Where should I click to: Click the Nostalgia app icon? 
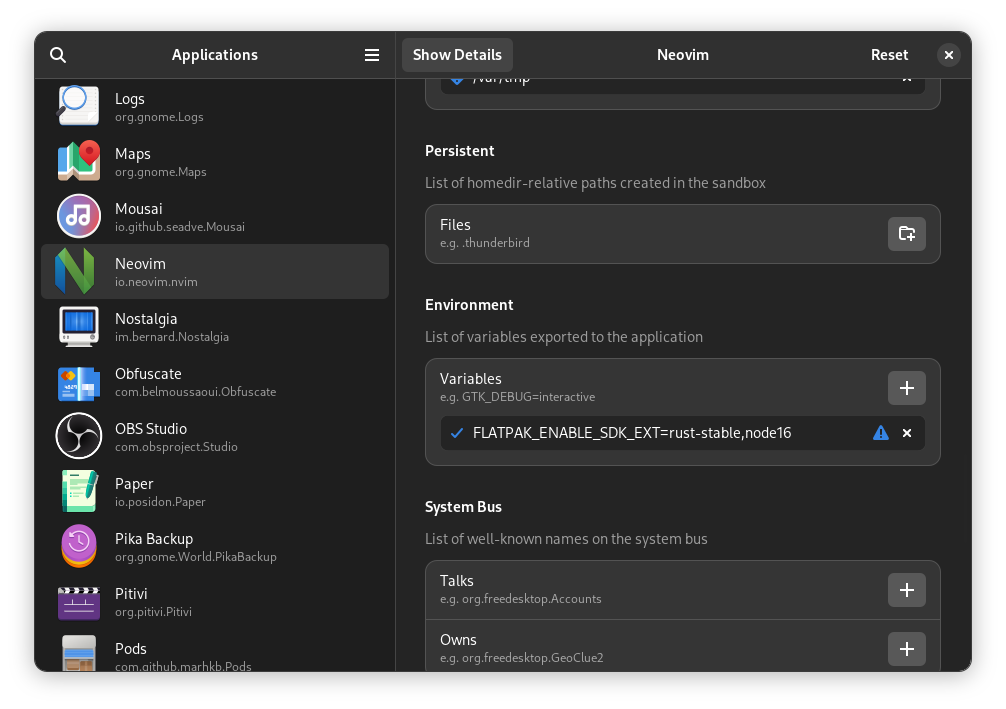[x=78, y=326]
